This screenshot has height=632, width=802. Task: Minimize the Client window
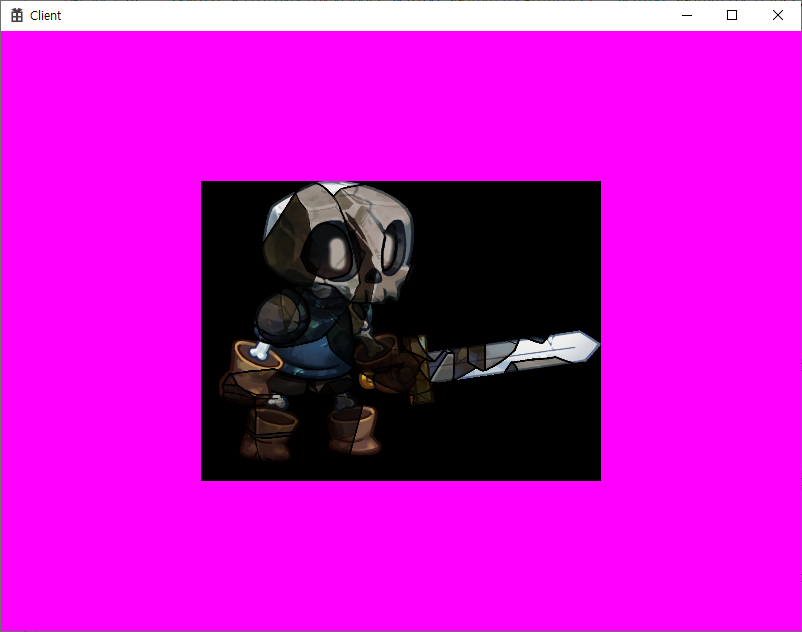687,15
